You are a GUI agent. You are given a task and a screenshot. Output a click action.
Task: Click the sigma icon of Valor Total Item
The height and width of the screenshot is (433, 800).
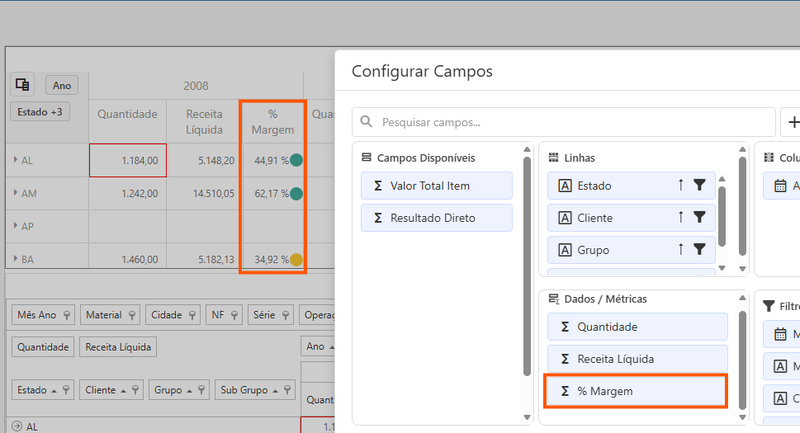[x=378, y=186]
